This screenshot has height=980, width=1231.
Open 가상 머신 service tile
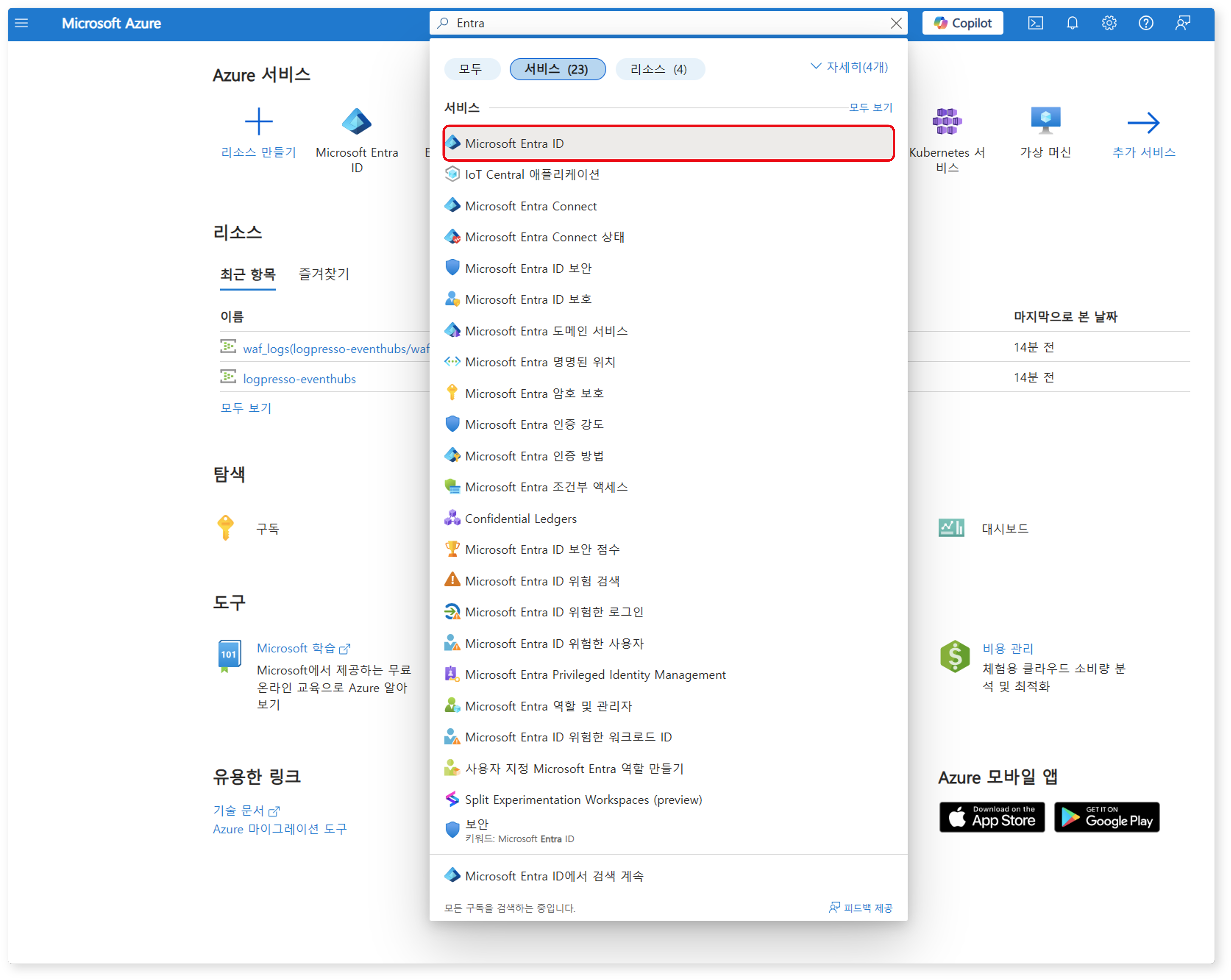coord(1045,132)
